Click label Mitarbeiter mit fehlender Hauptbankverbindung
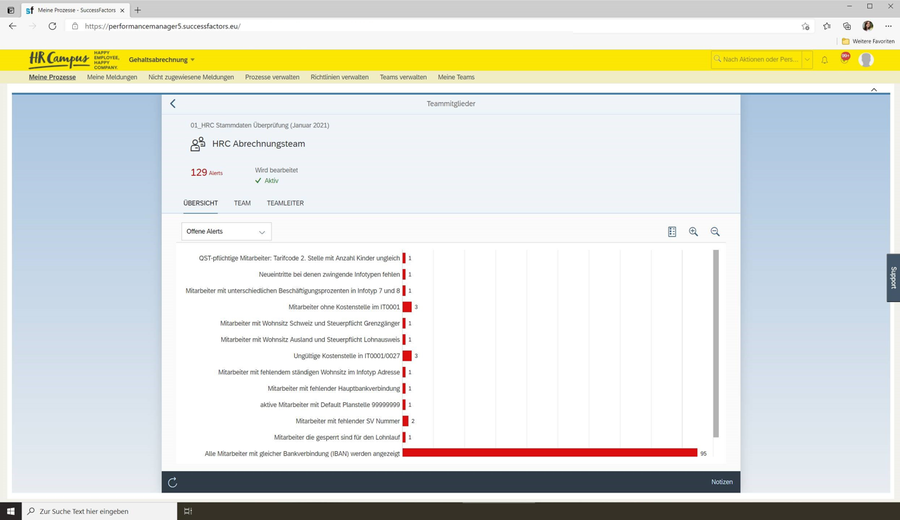 (x=333, y=389)
